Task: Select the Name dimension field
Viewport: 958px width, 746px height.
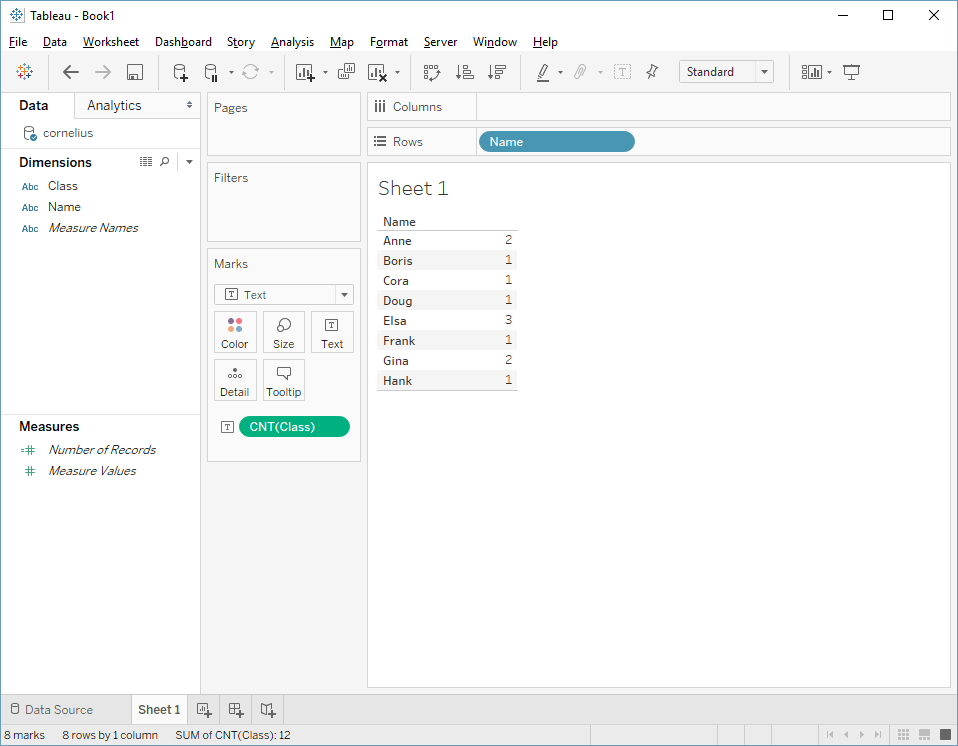Action: (64, 207)
